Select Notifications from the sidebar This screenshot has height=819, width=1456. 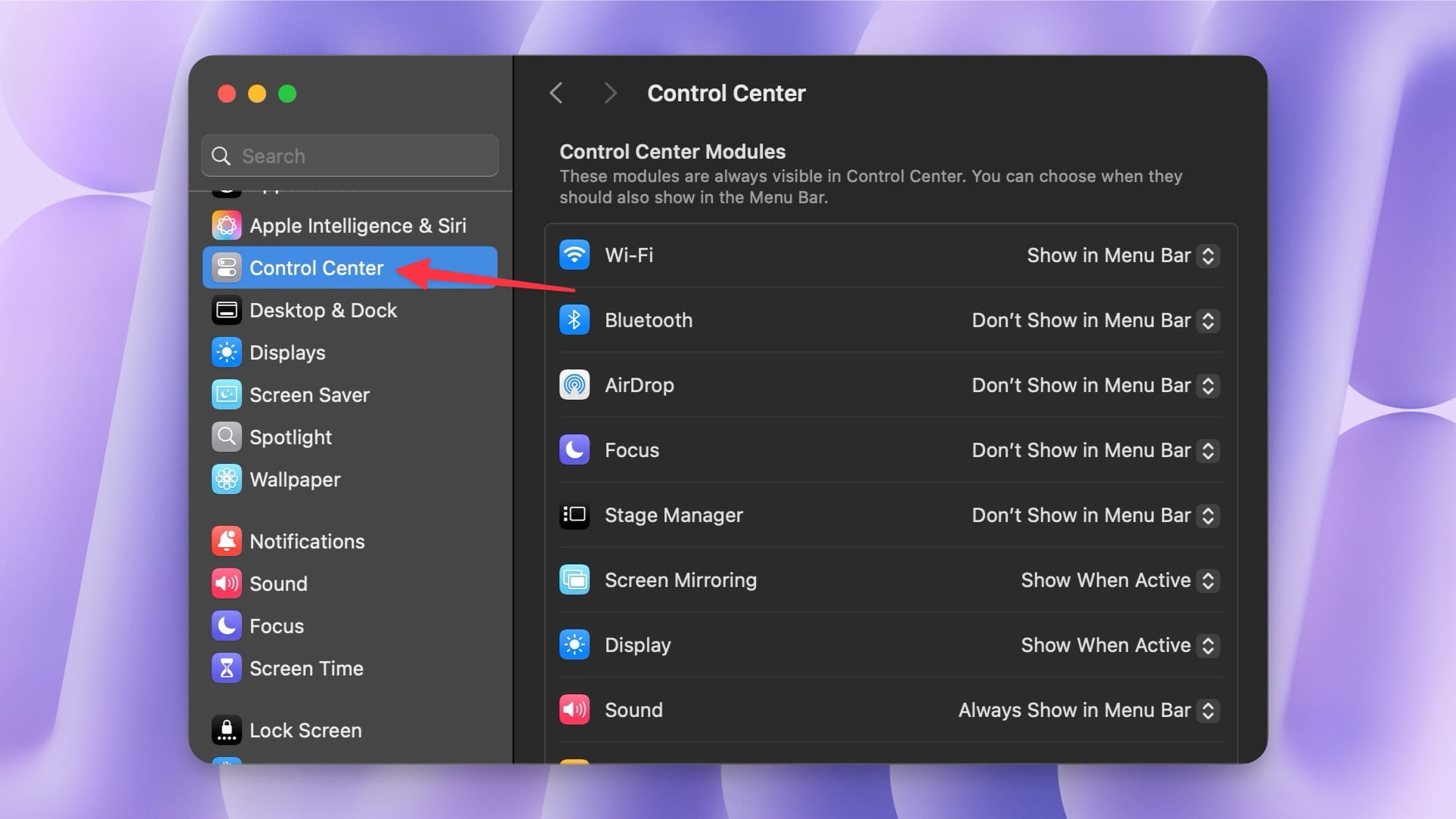pyautogui.click(x=306, y=541)
